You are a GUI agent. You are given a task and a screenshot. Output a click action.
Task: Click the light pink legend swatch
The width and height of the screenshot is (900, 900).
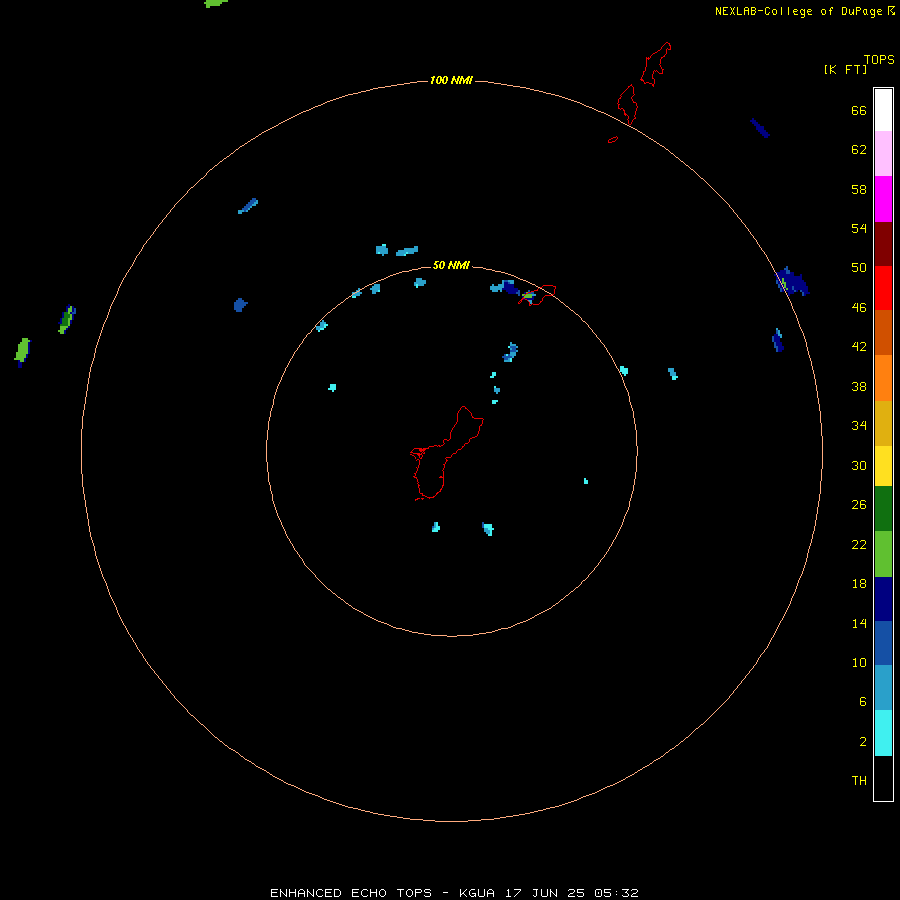pos(883,153)
